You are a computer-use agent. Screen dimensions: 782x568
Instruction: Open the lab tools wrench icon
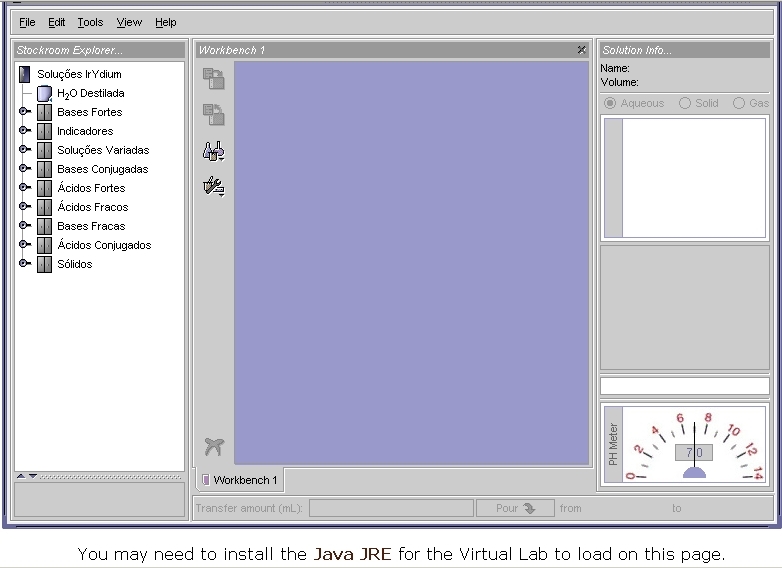pos(213,186)
